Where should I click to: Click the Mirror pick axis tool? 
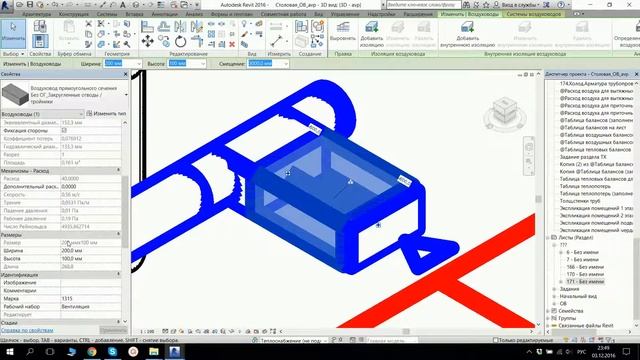point(180,27)
